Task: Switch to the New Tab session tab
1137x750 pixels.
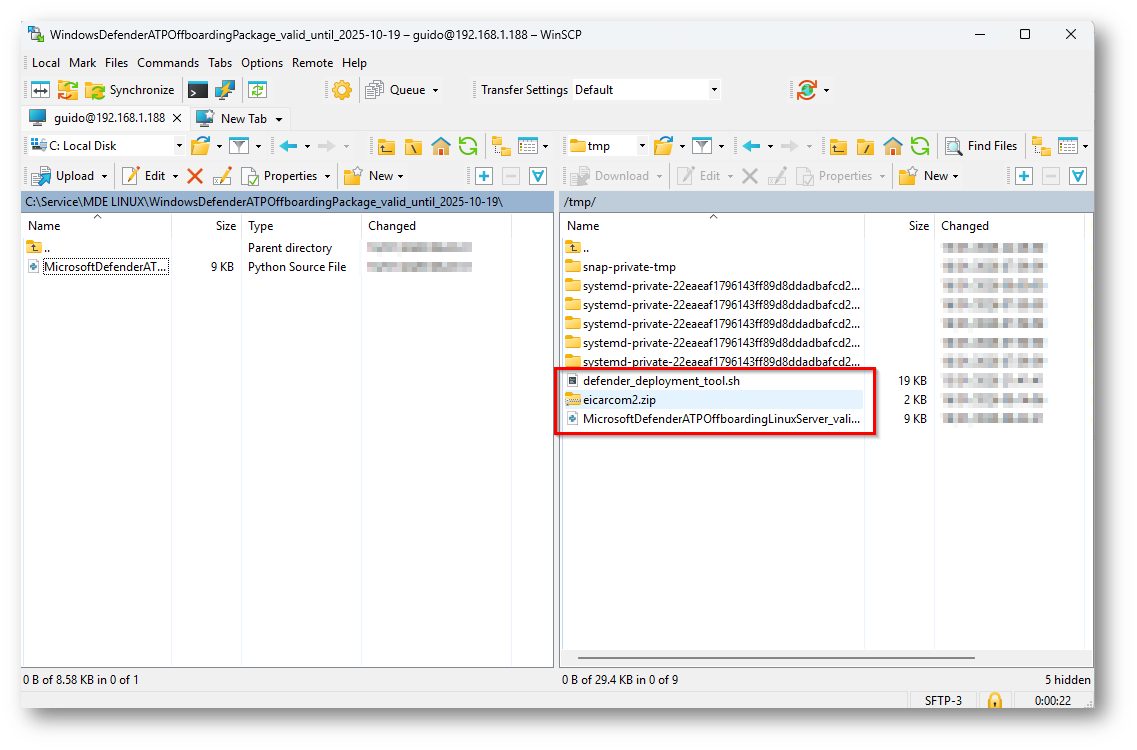Action: pos(243,118)
